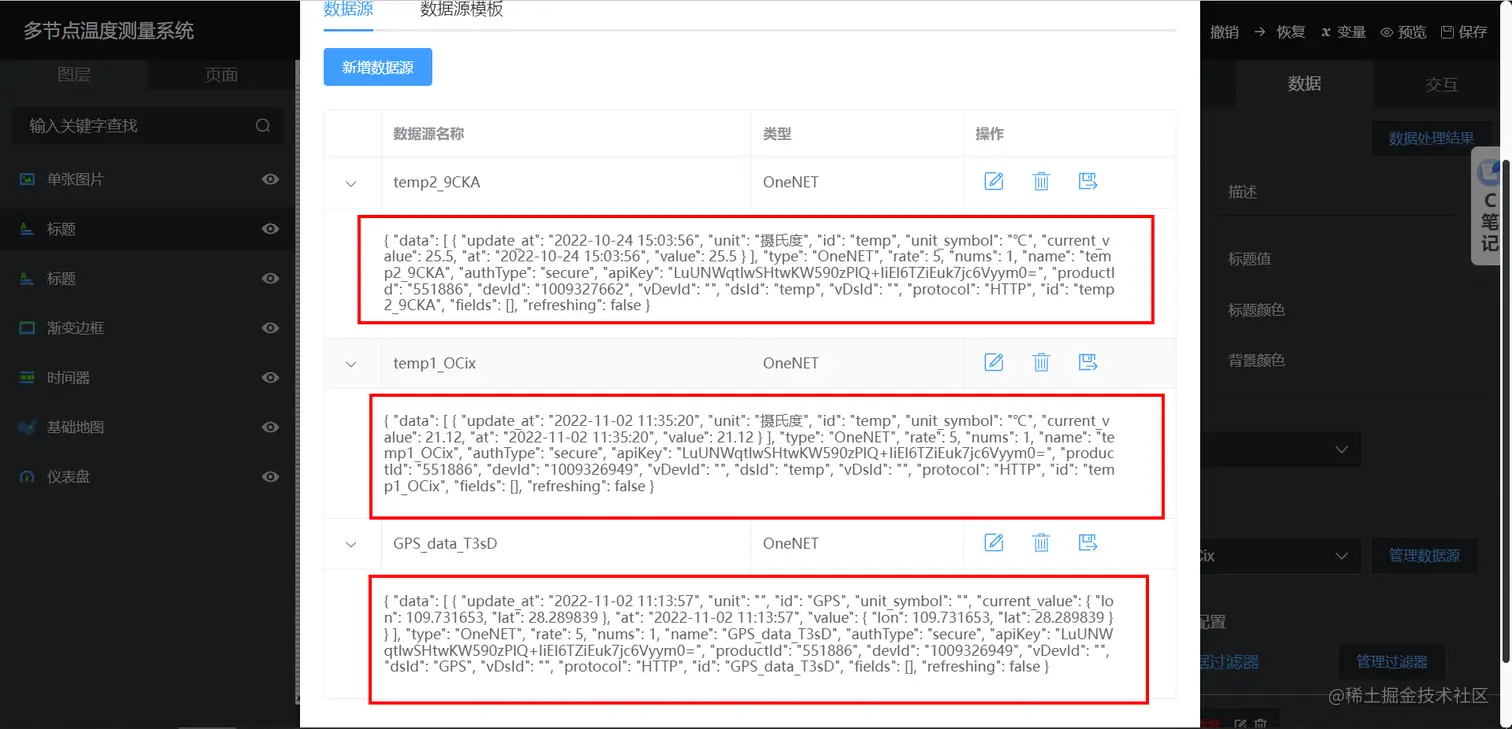This screenshot has height=729, width=1512.
Task: Edit the GPS_data_T3sD data source
Action: (993, 542)
